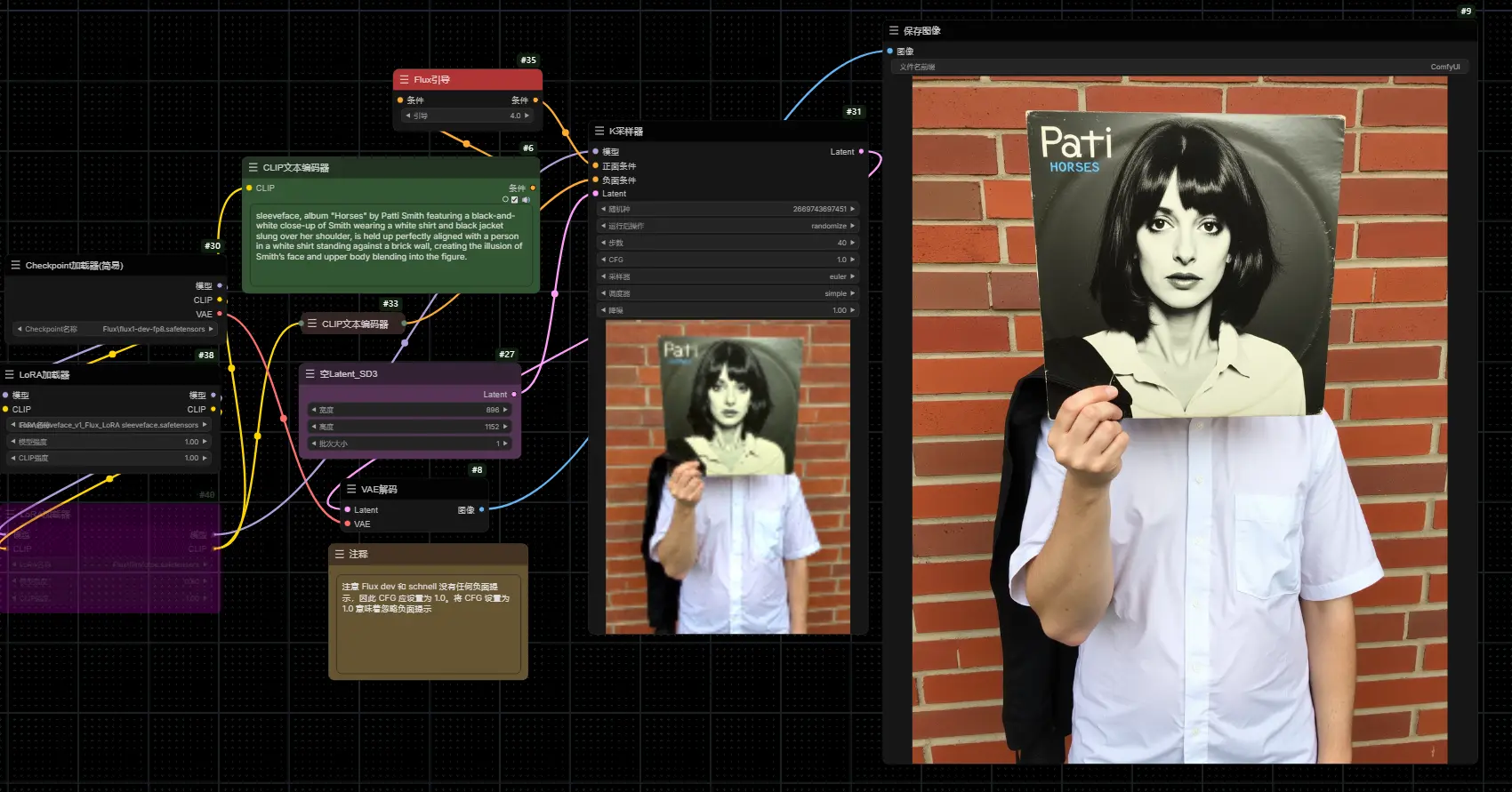Click the 图像 output port on VAE解码
This screenshot has height=792, width=1512.
481,510
